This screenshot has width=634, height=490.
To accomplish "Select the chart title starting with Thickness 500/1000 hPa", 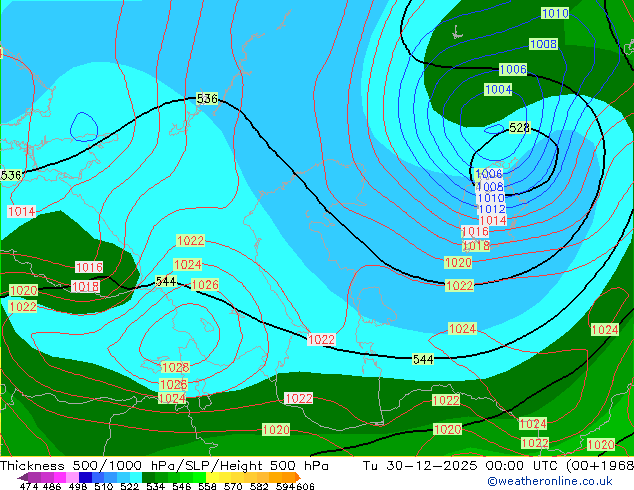I will pos(164,466).
